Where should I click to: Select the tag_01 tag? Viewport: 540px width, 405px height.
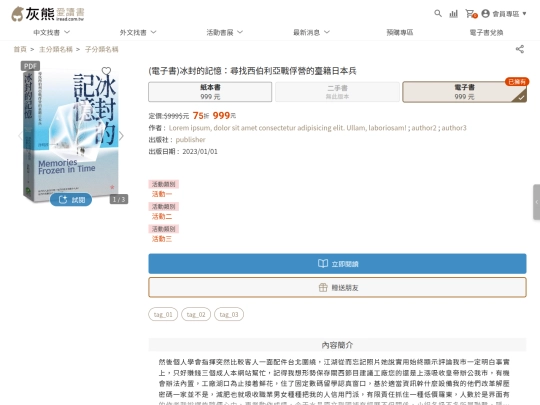[163, 314]
